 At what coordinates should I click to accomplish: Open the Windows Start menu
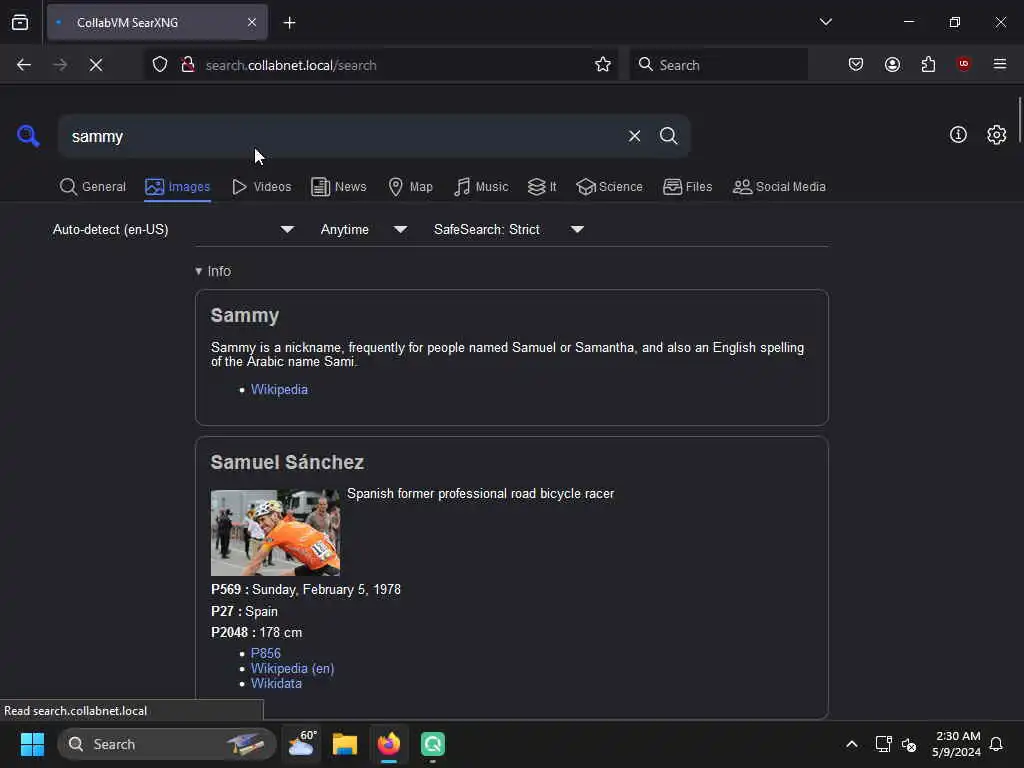(x=32, y=744)
